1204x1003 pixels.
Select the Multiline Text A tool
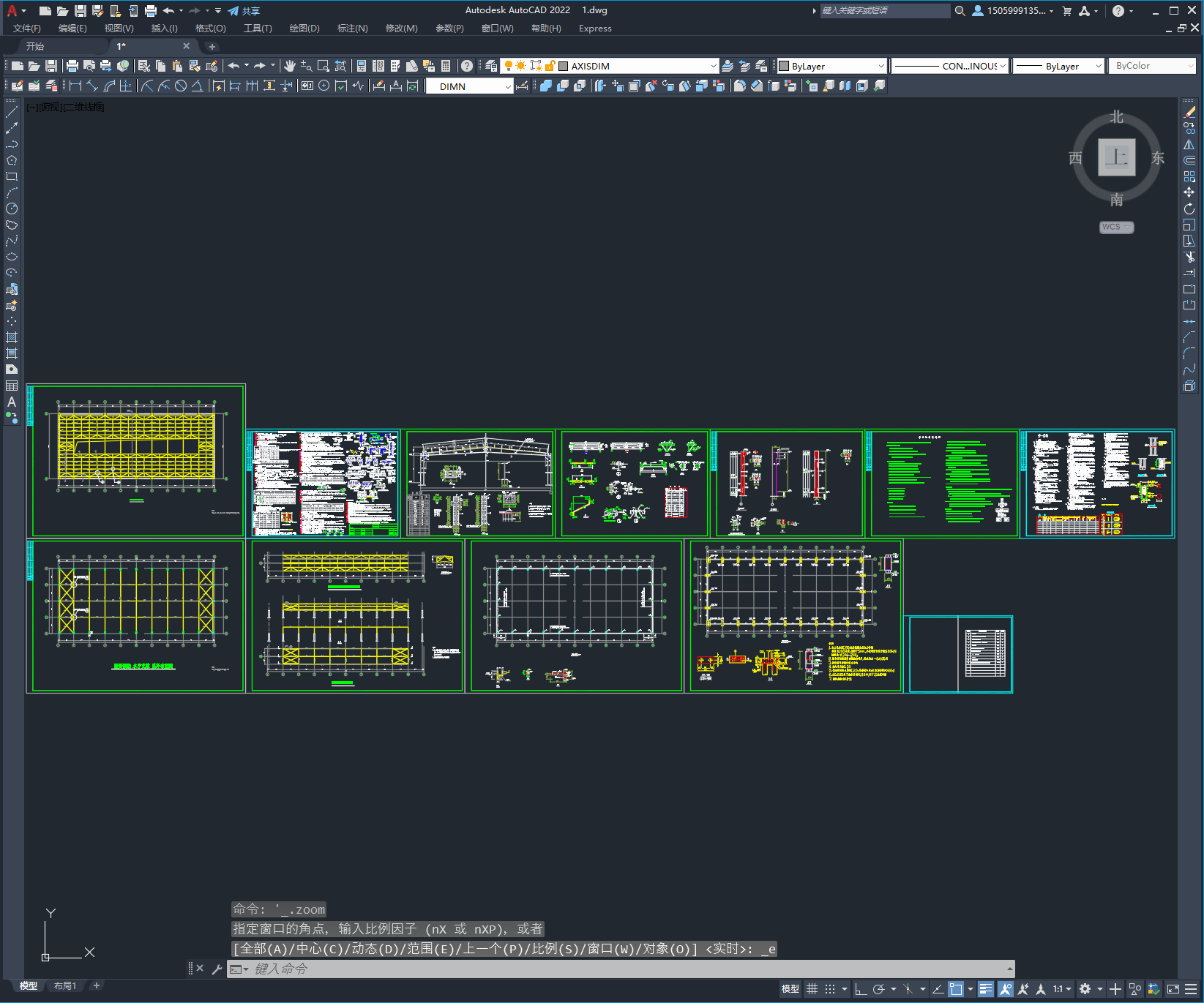(12, 402)
